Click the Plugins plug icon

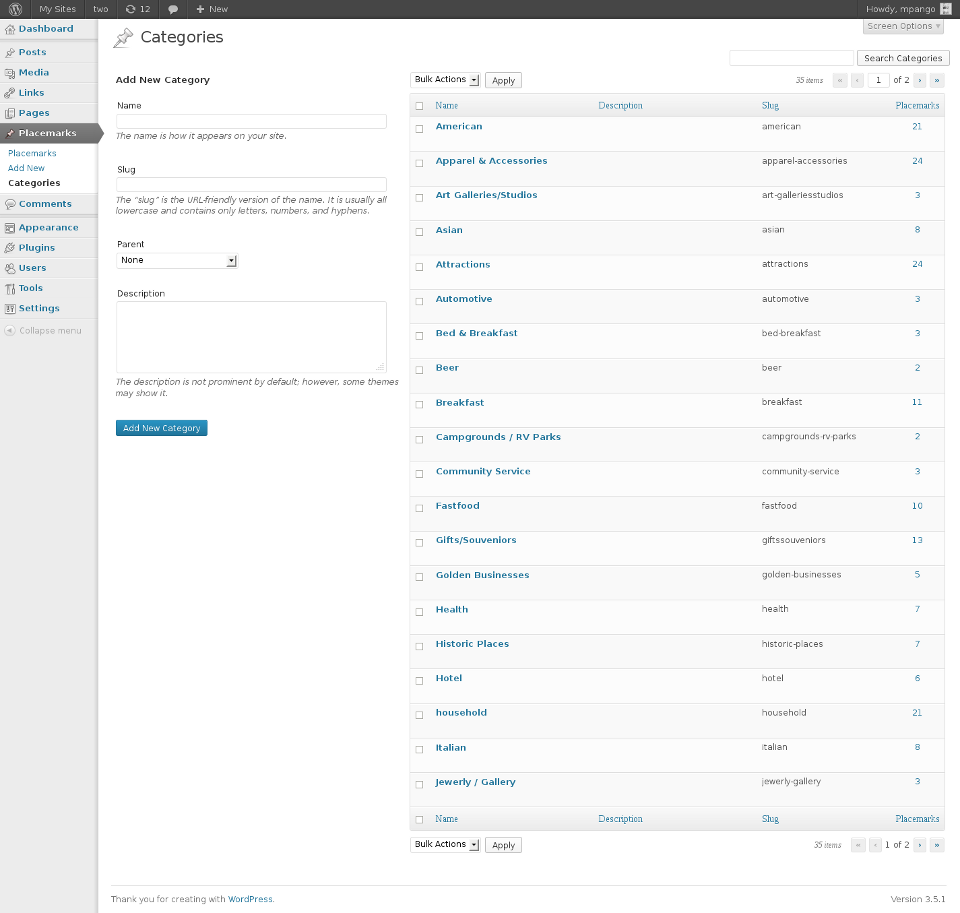10,248
